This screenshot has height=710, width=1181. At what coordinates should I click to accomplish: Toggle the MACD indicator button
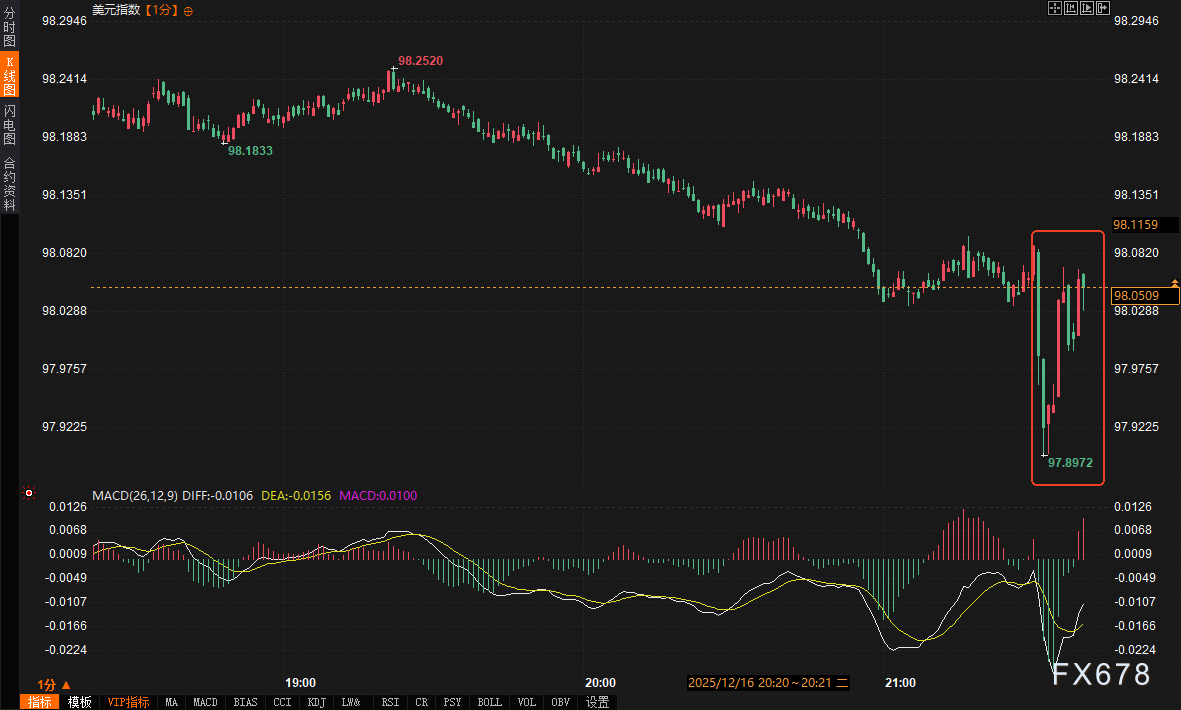205,702
